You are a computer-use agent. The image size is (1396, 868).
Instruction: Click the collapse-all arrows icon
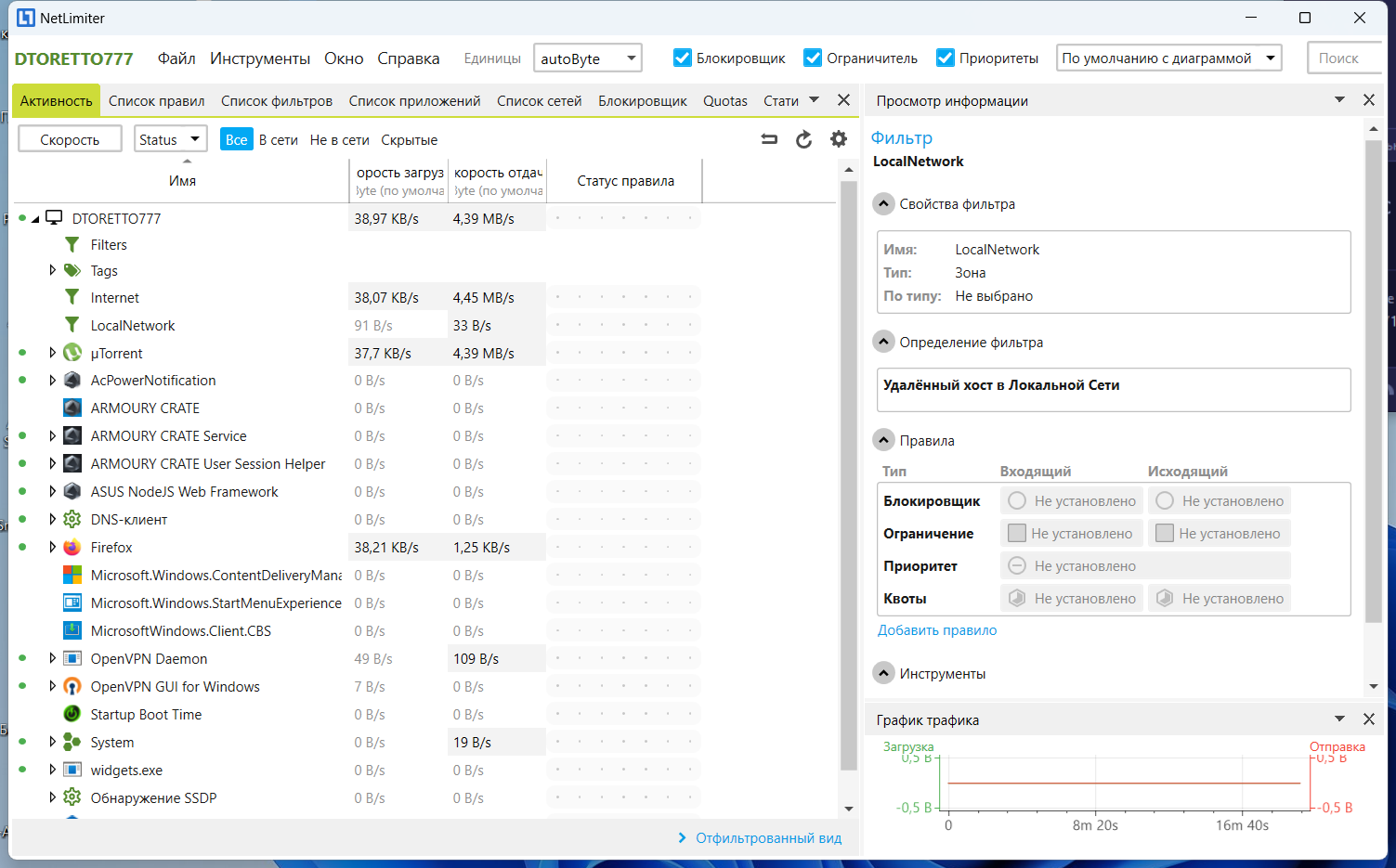pos(769,139)
